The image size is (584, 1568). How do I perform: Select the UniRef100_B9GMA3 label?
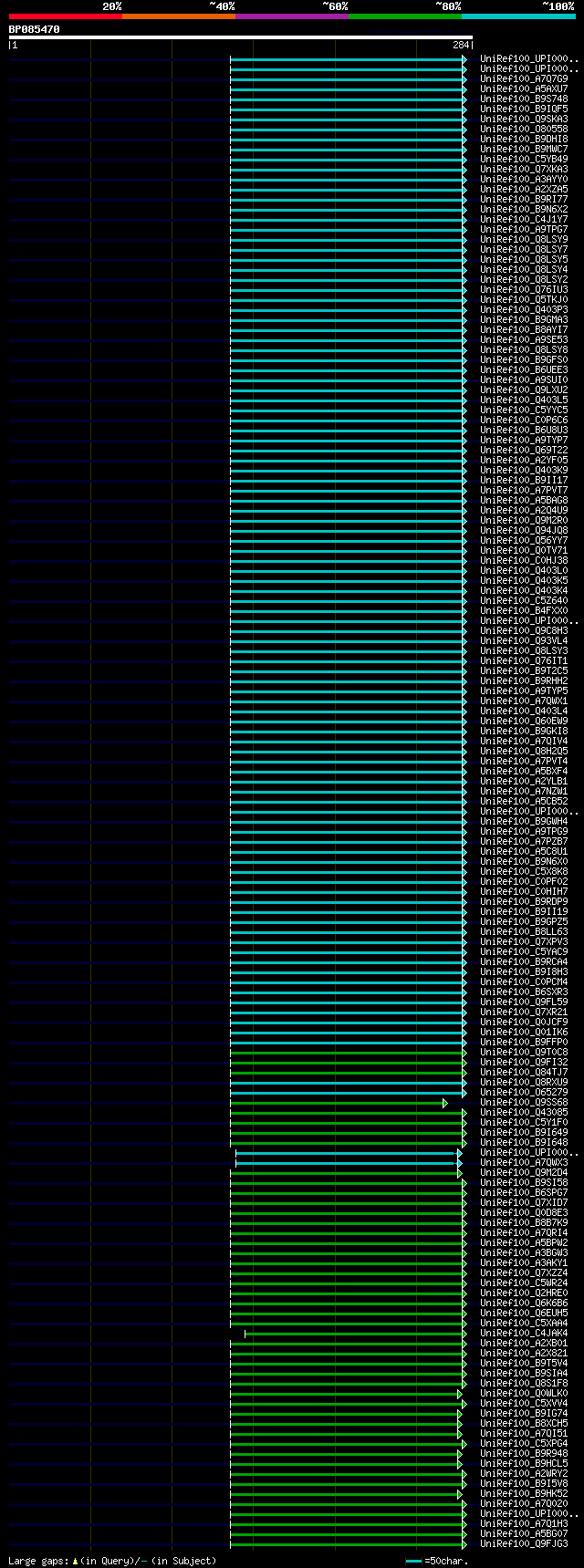point(524,320)
